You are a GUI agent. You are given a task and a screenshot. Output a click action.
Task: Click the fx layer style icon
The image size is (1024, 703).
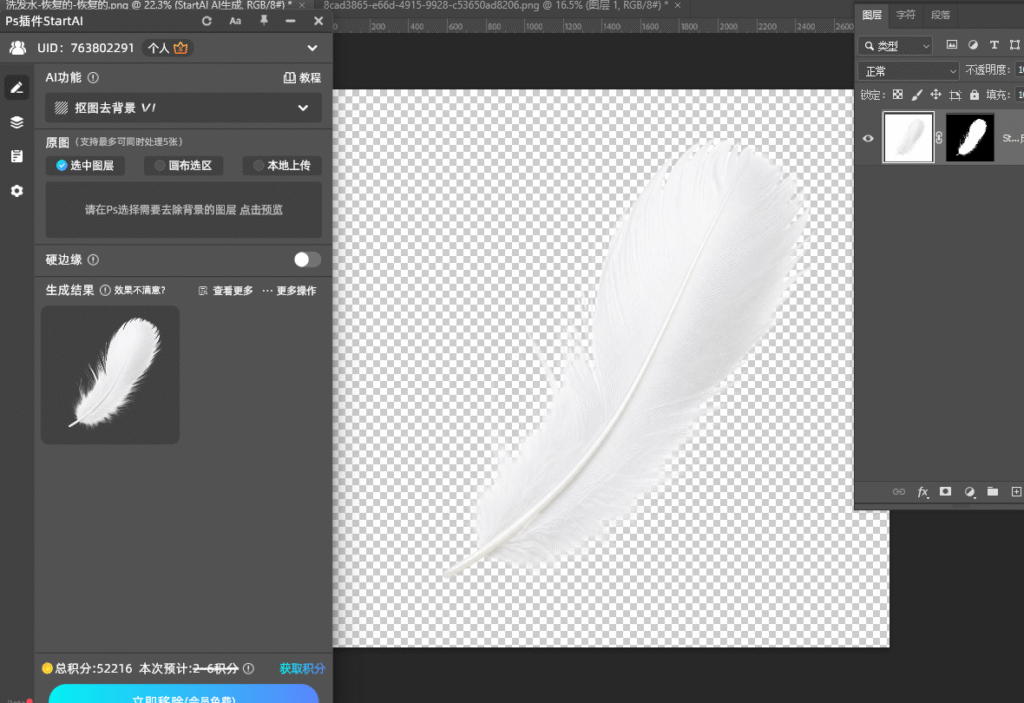923,492
